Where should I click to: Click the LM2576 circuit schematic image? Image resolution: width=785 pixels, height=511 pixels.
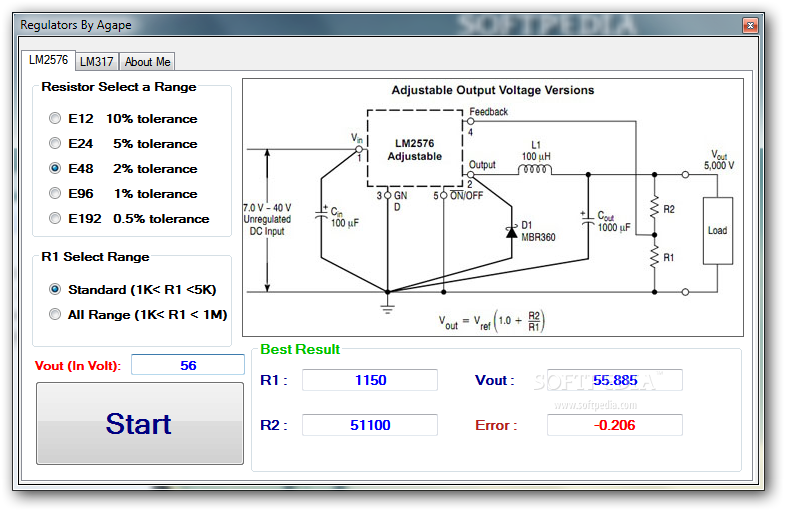click(x=493, y=207)
